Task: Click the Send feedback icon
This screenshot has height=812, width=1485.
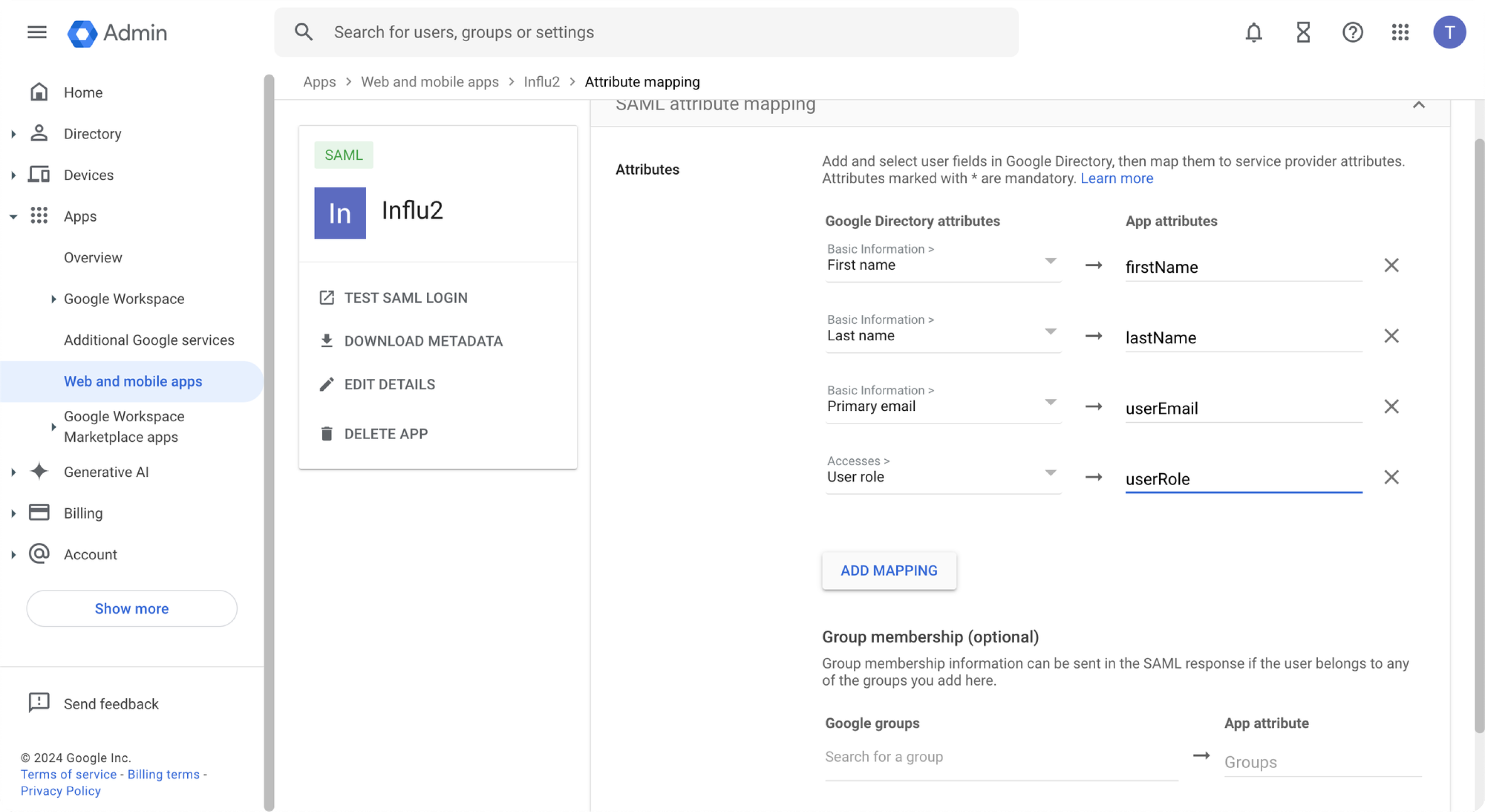Action: coord(39,703)
